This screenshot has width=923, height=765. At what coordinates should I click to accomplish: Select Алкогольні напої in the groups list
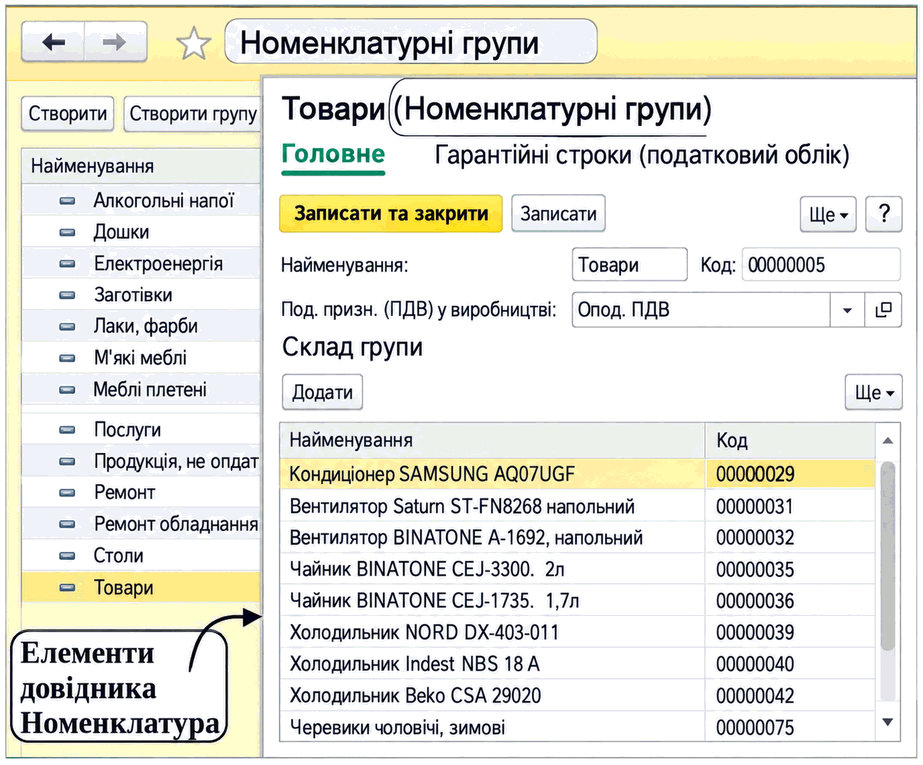coord(141,201)
